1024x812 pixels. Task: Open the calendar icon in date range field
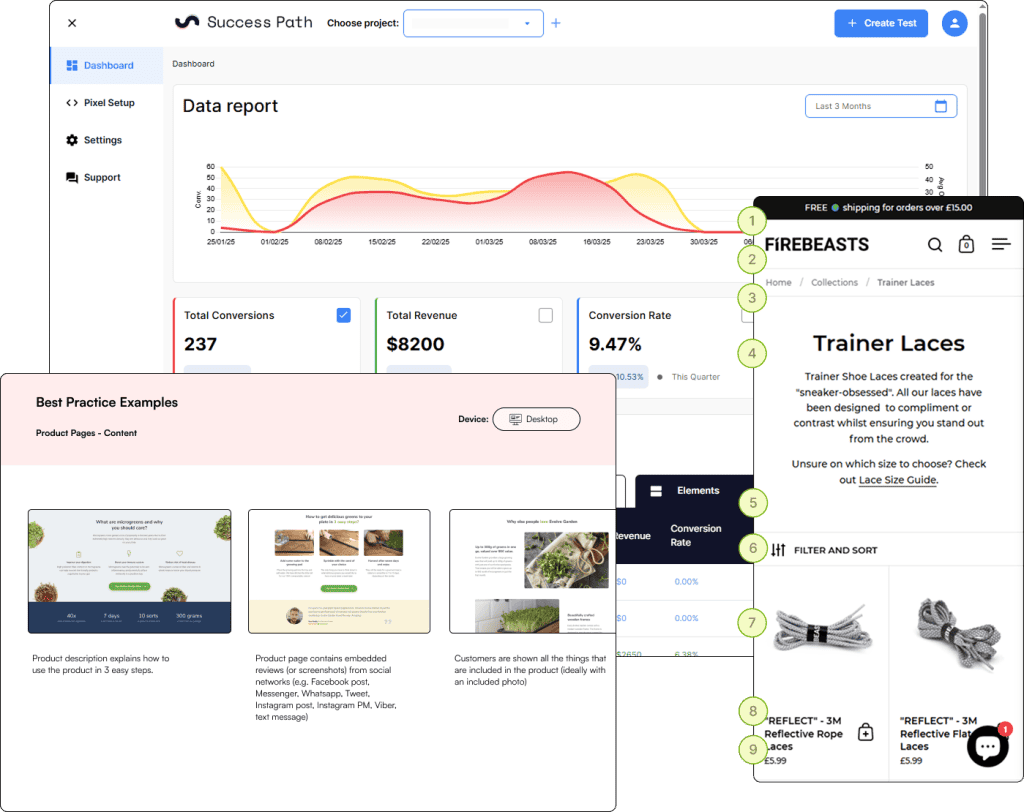click(940, 106)
